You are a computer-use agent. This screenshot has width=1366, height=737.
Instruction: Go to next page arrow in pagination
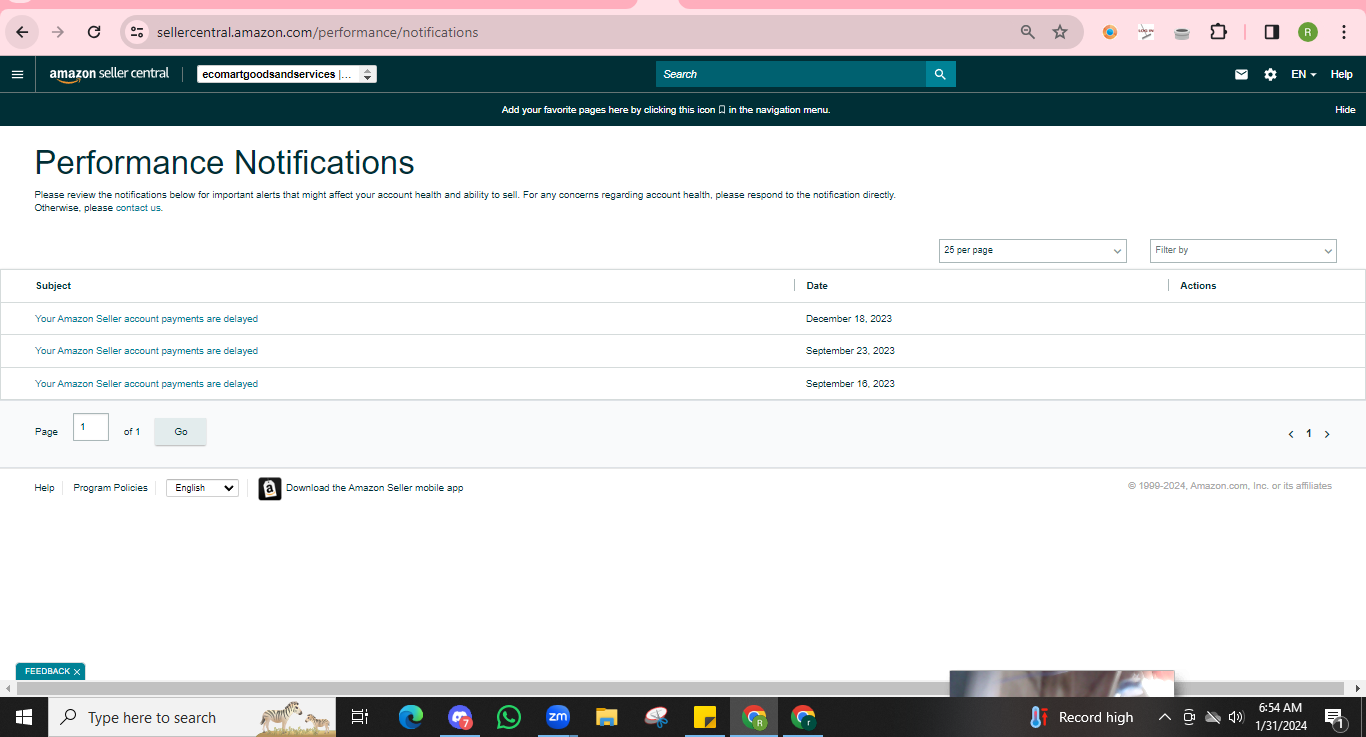pos(1327,434)
